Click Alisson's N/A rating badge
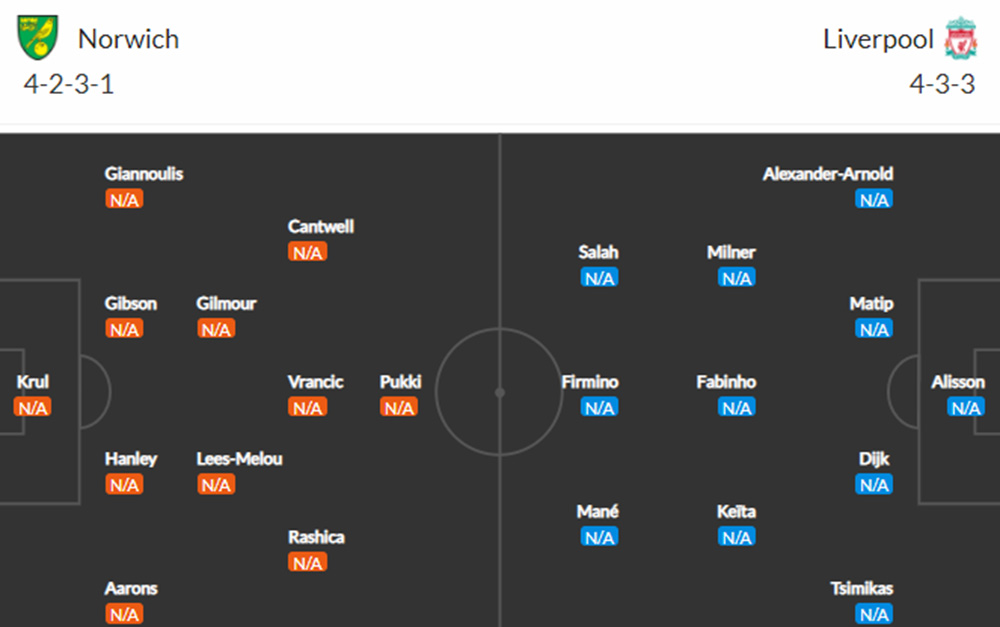The width and height of the screenshot is (1000, 627). pyautogui.click(x=966, y=407)
